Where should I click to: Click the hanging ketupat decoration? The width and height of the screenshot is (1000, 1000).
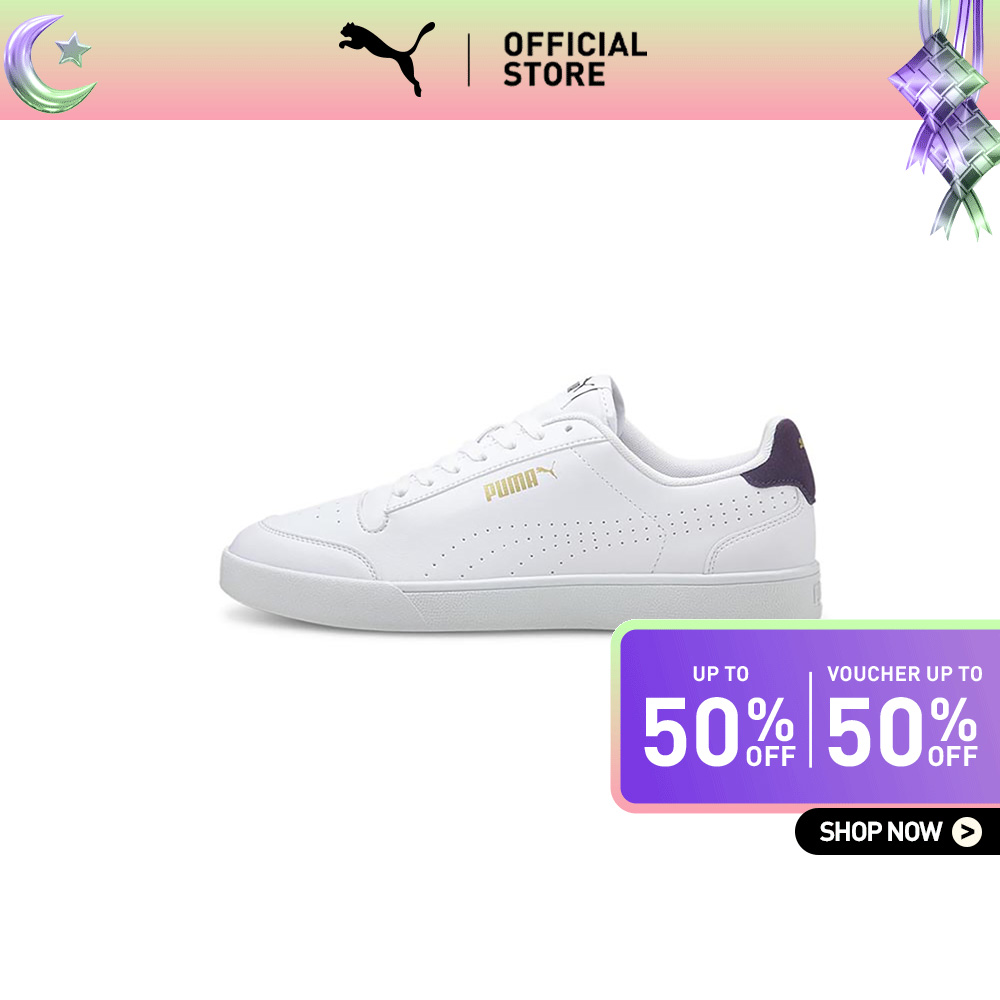point(946,118)
